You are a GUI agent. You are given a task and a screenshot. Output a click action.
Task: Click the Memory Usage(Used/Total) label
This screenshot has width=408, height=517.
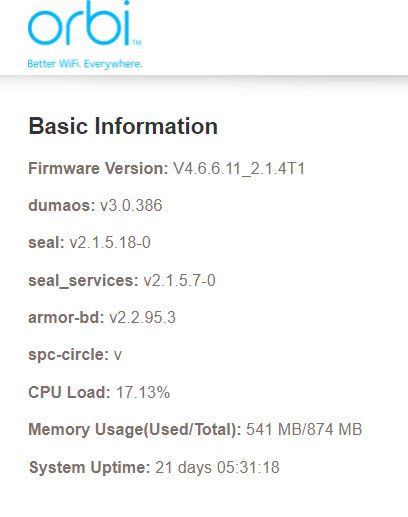click(135, 429)
